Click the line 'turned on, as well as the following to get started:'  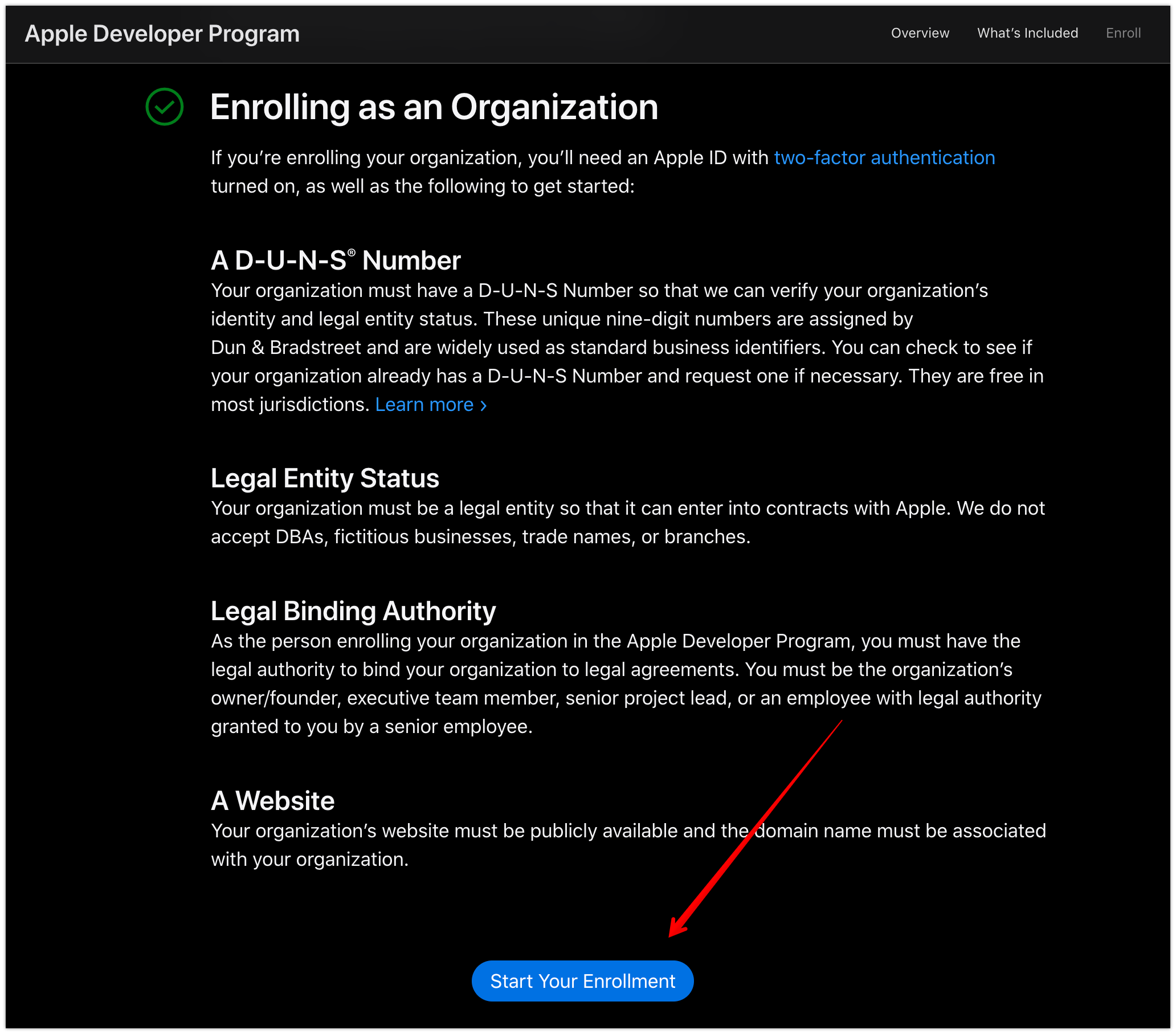coord(422,186)
